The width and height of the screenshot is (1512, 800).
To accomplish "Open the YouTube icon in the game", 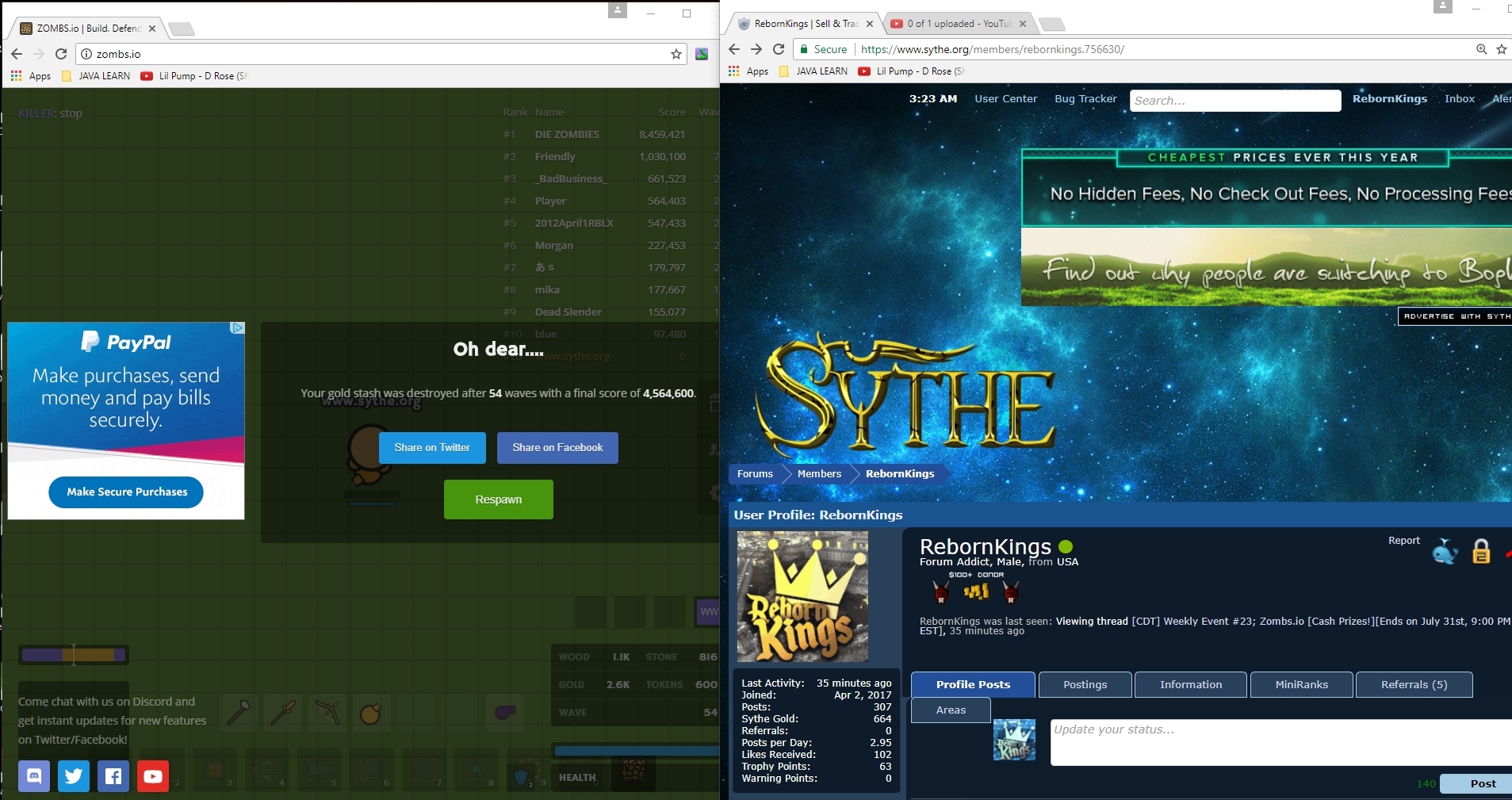I will pos(153,776).
